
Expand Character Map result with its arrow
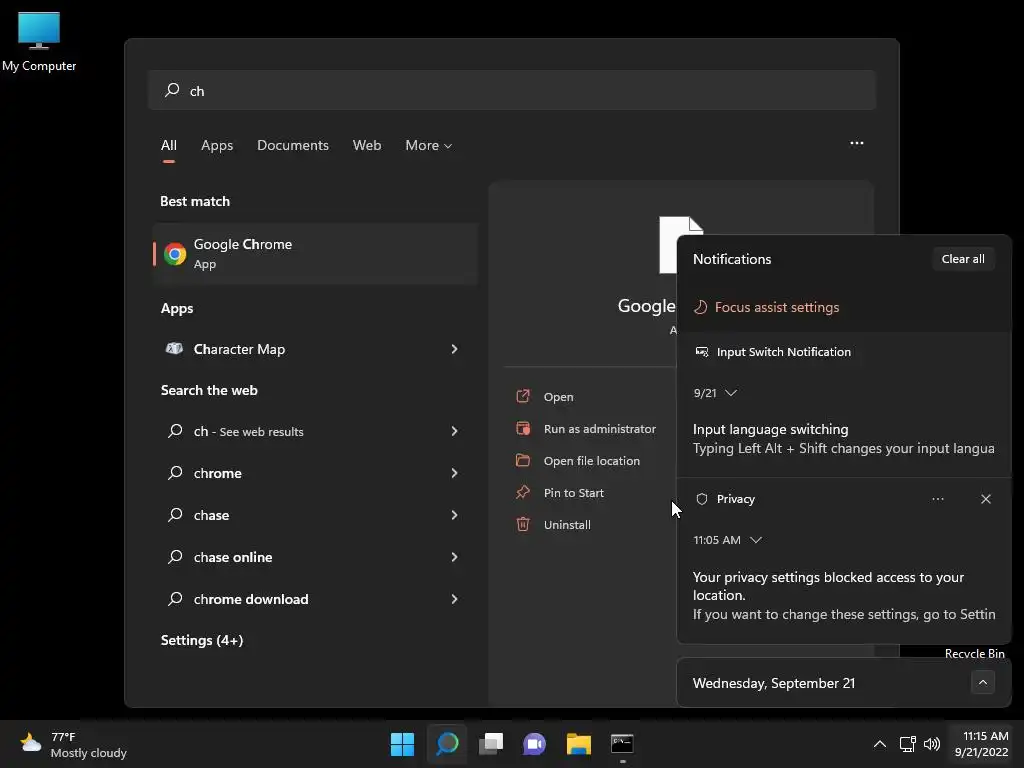455,349
